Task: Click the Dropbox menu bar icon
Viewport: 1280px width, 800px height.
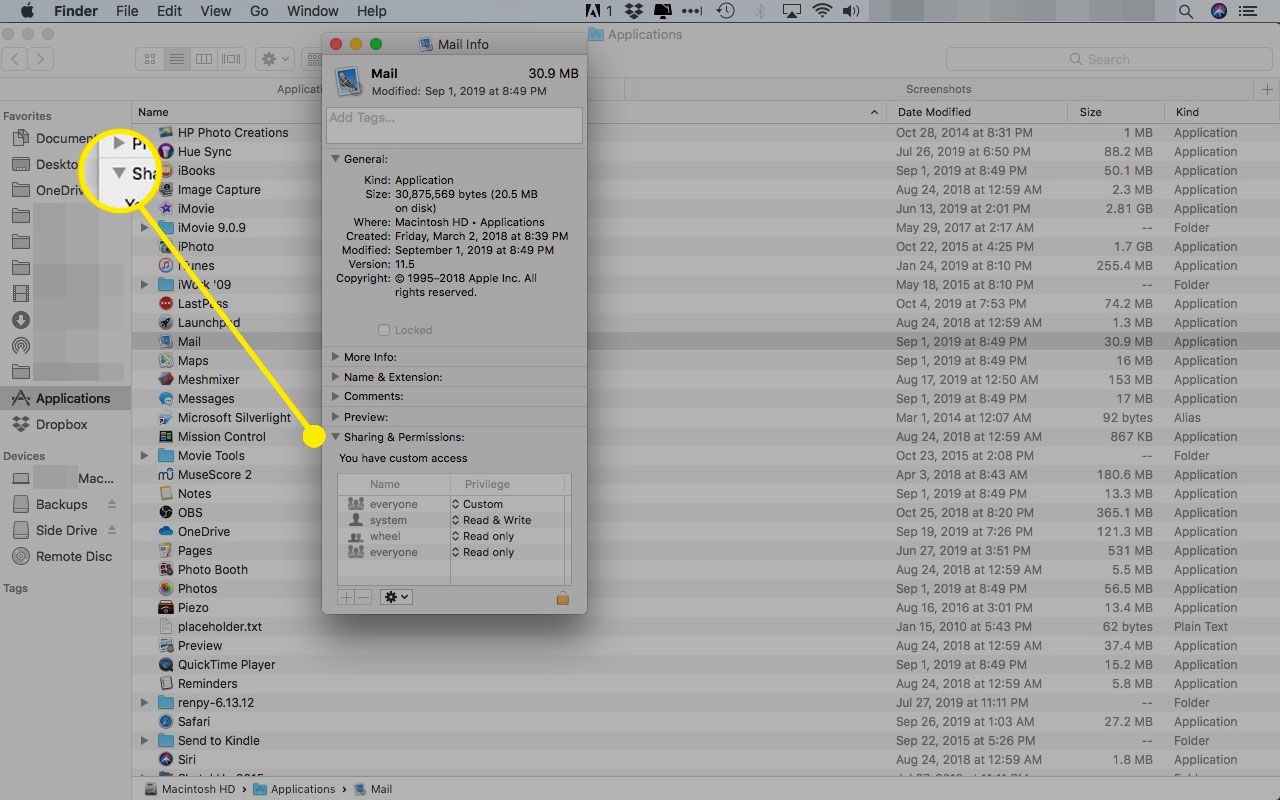Action: click(633, 11)
